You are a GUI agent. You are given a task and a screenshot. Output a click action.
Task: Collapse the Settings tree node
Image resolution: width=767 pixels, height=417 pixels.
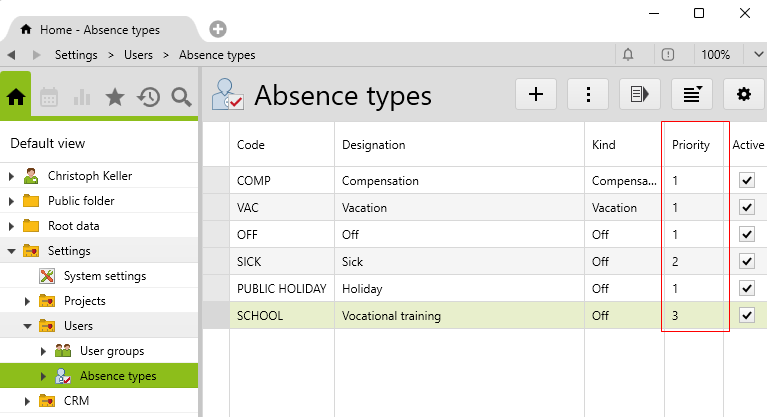click(12, 251)
